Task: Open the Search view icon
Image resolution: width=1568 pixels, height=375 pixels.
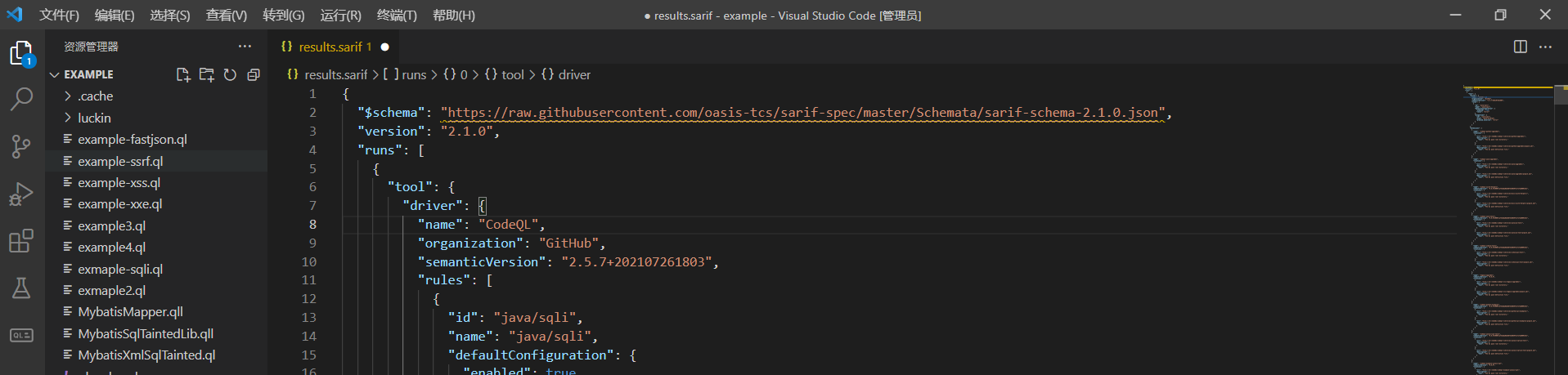Action: point(21,99)
